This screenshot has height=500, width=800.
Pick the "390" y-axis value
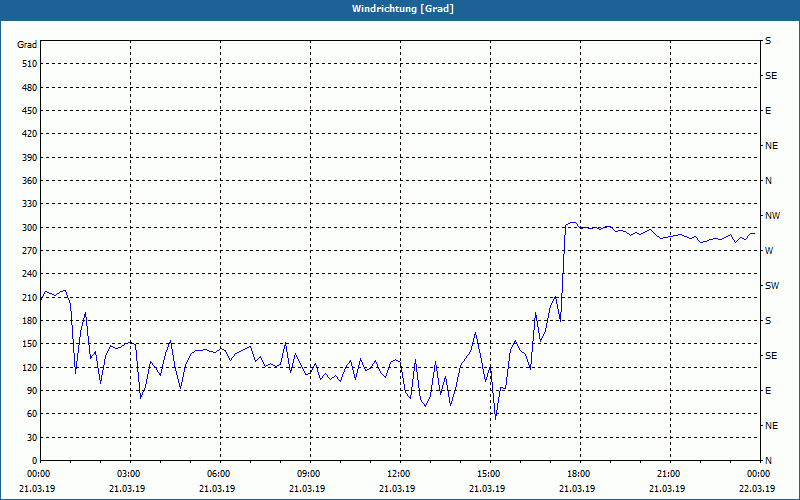point(30,158)
